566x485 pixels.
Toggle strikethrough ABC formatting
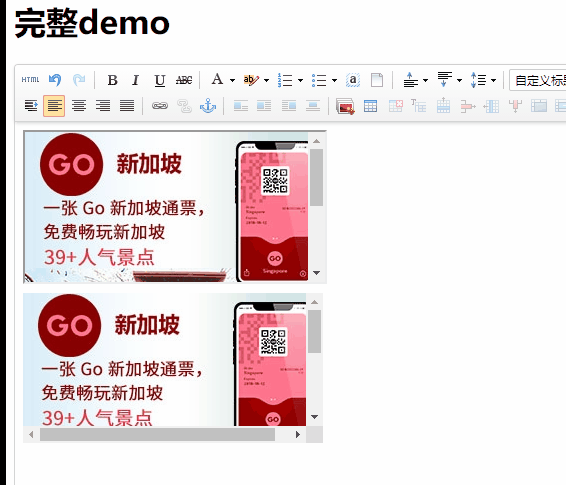(184, 80)
